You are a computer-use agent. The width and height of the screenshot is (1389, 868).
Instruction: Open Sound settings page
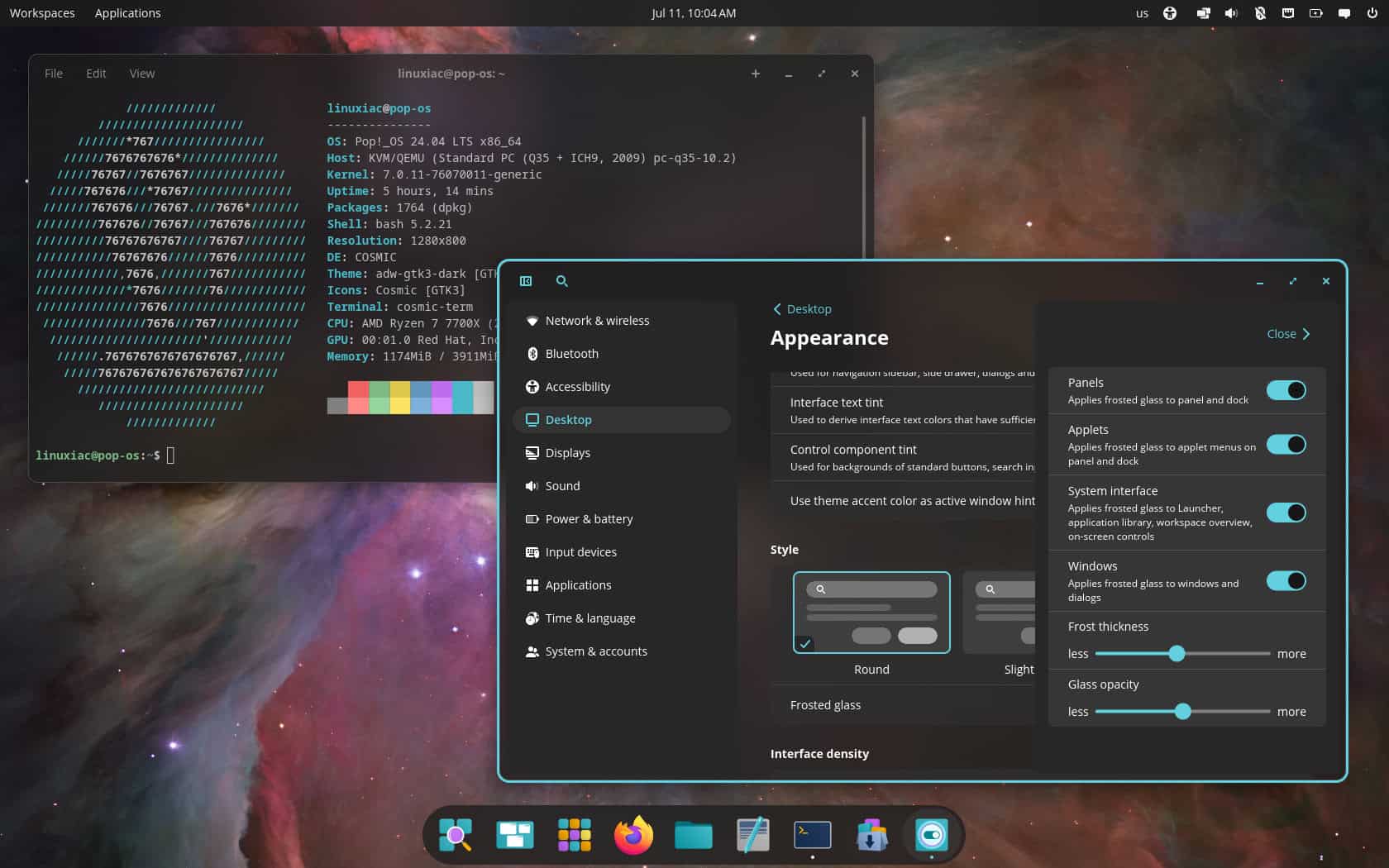[x=622, y=486]
